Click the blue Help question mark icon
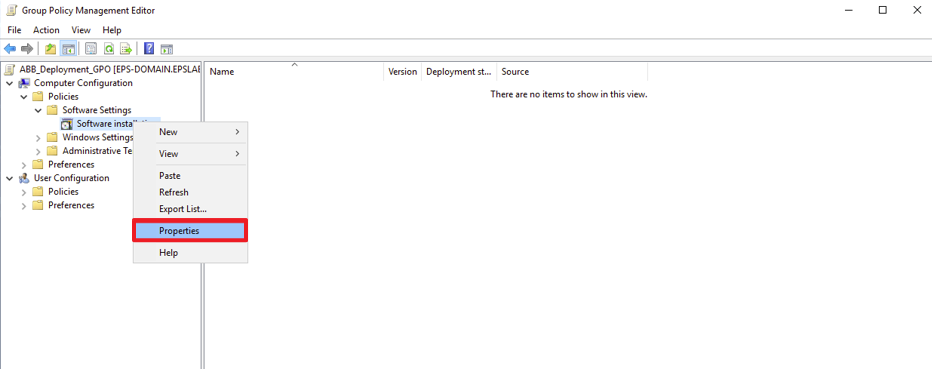This screenshot has width=932, height=369. (x=149, y=49)
